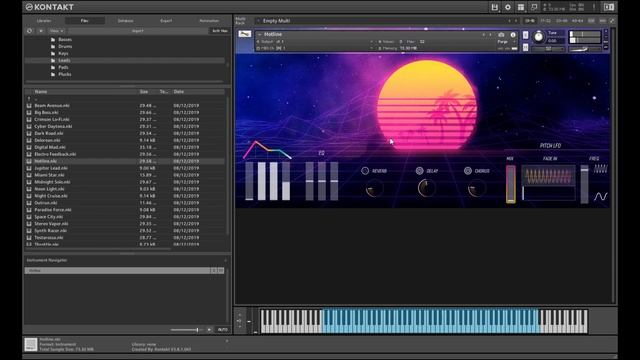Click the Instr Nav button
Image resolution: width=640 pixels, height=360 pixels.
point(220,31)
